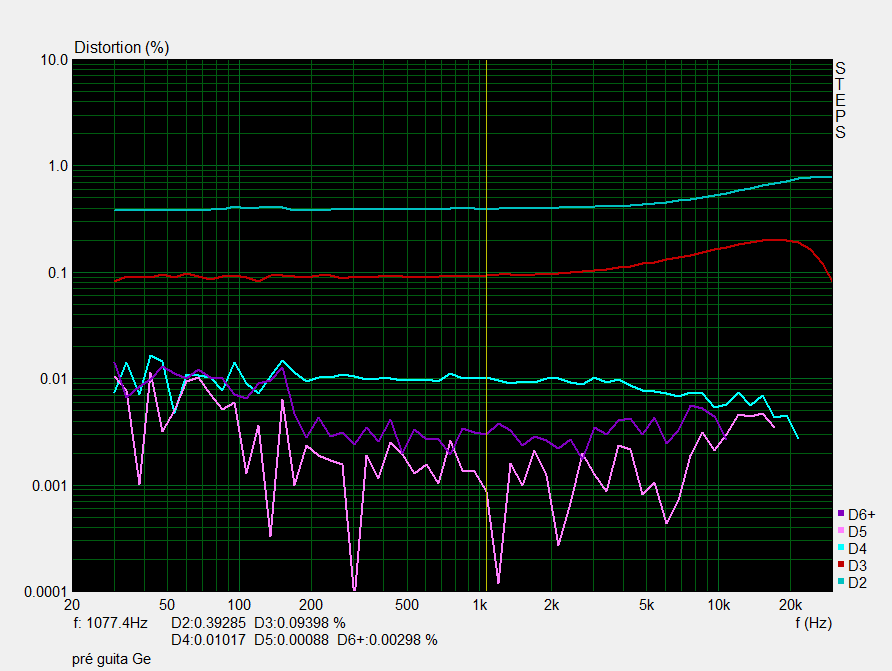
Task: Select the D2 legend label
Action: tap(857, 583)
